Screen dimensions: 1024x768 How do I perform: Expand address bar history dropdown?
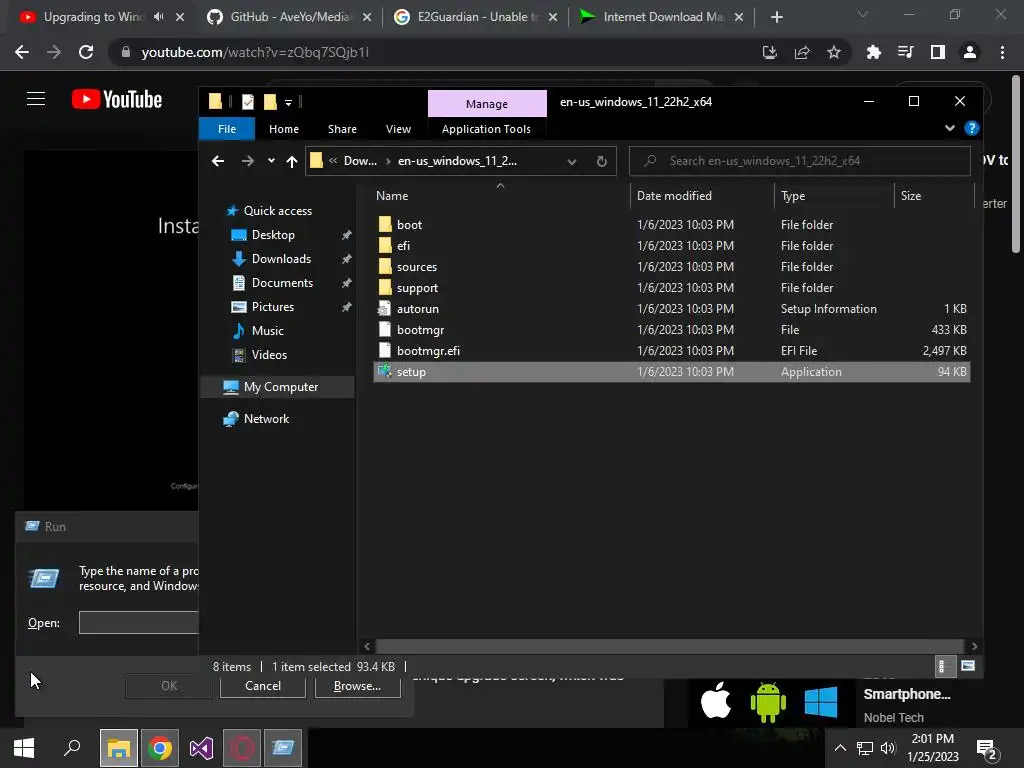click(571, 161)
